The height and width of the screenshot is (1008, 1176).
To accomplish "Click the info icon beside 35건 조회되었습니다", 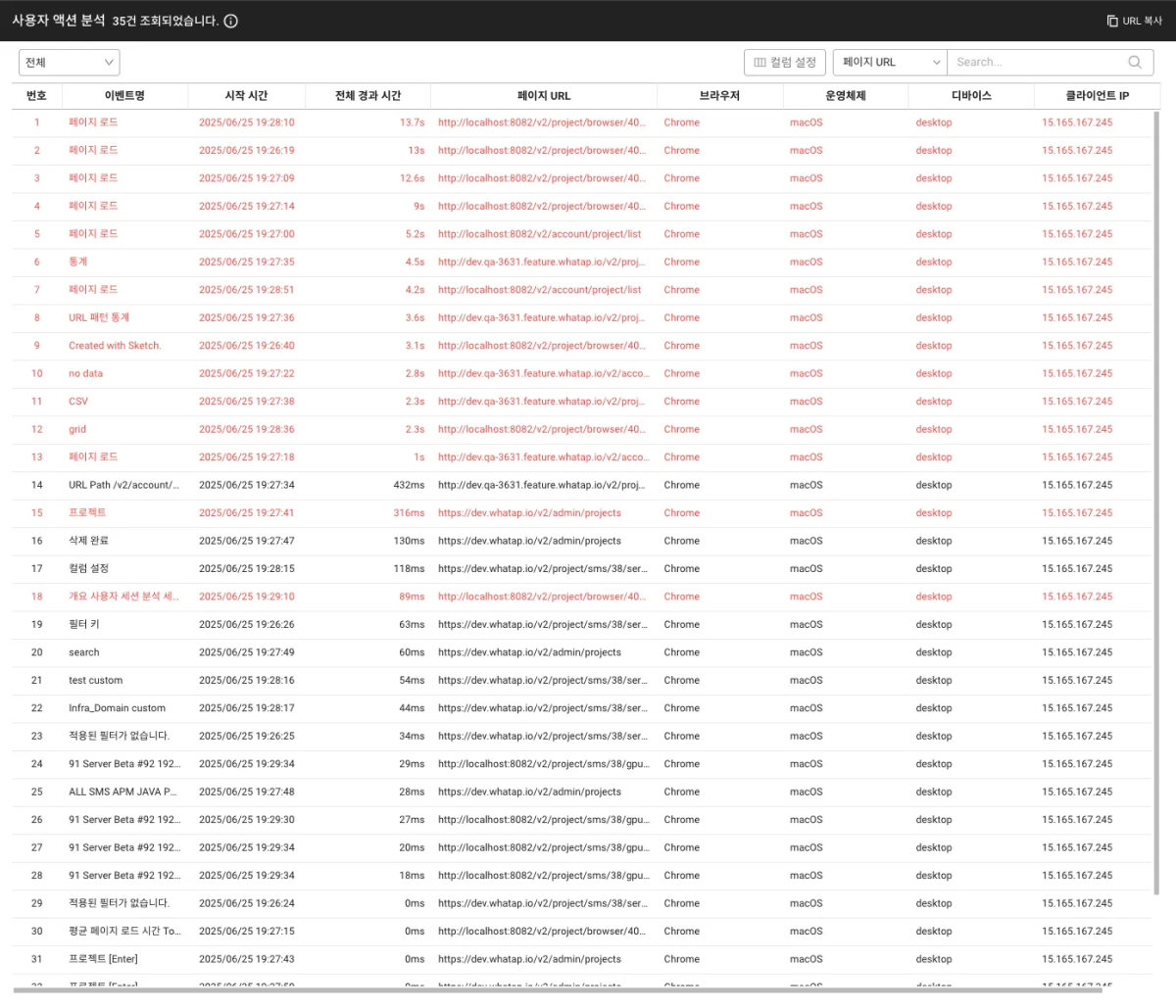I will [230, 21].
